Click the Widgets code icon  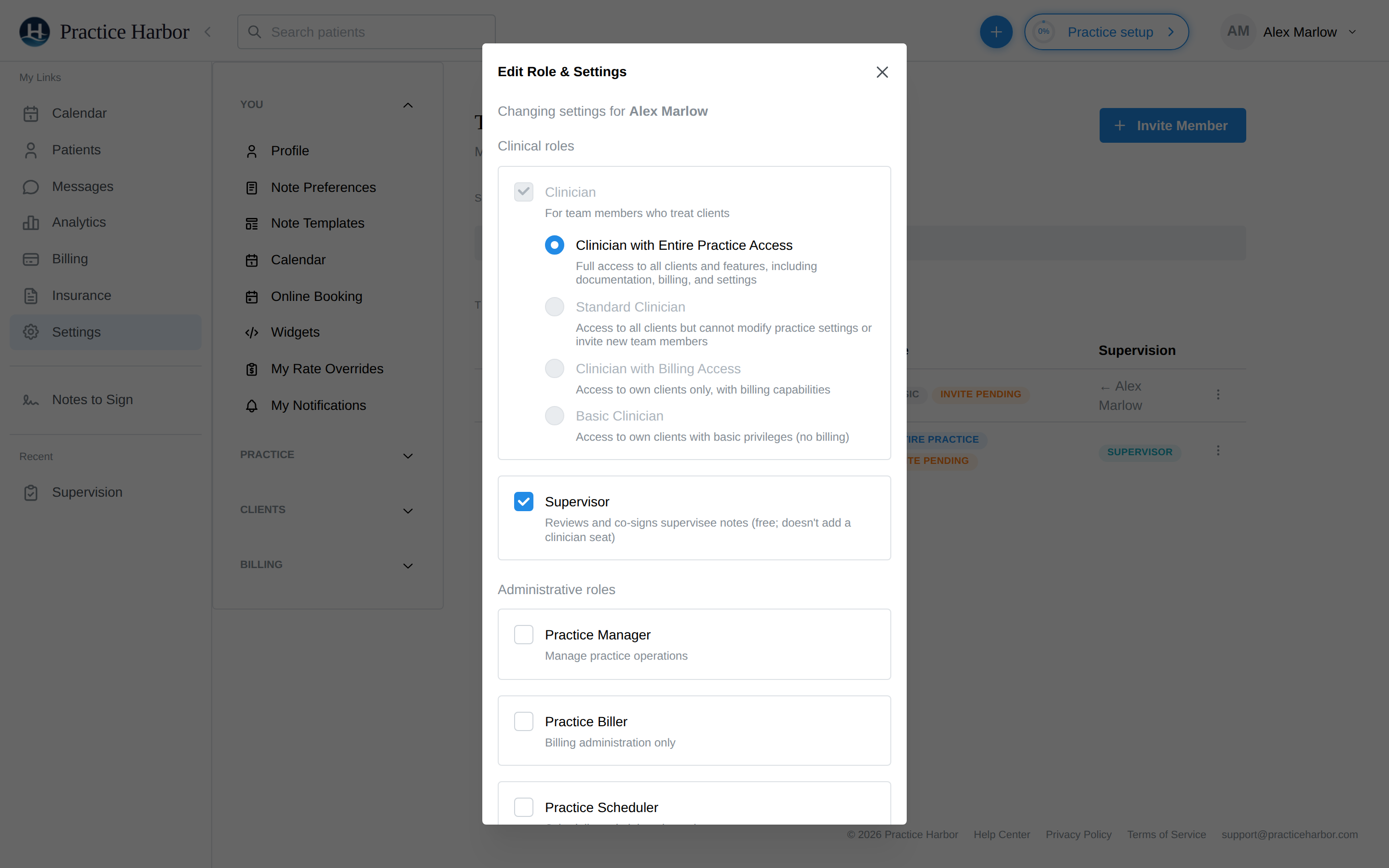pyautogui.click(x=251, y=333)
